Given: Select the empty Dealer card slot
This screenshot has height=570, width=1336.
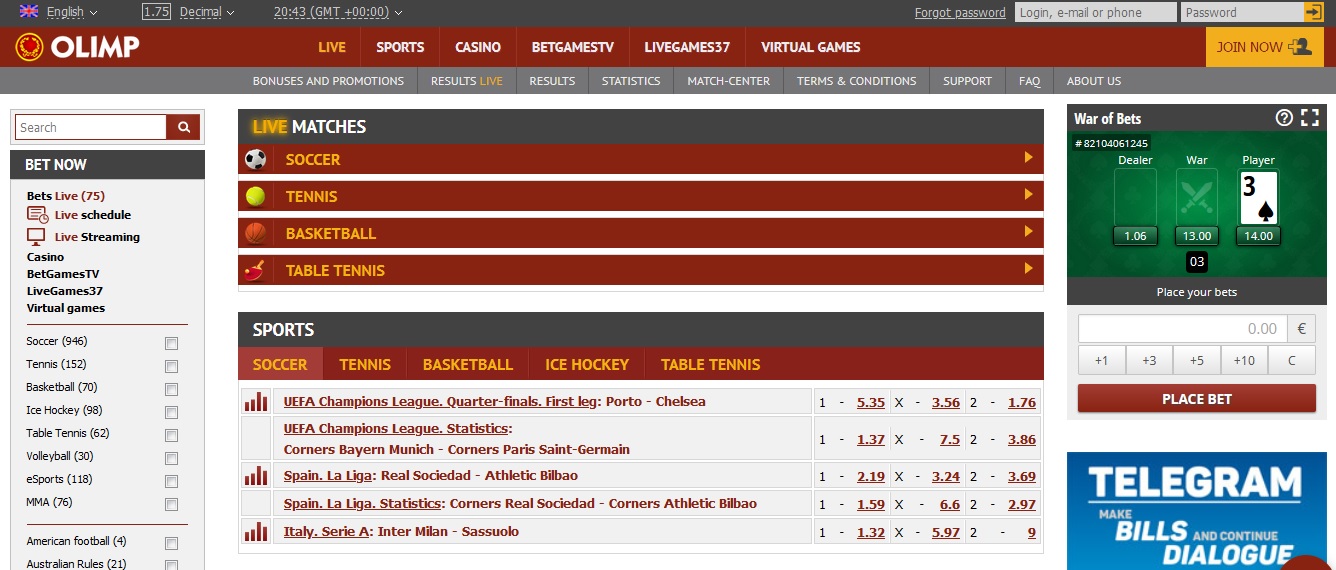Looking at the screenshot, I should pos(1135,198).
